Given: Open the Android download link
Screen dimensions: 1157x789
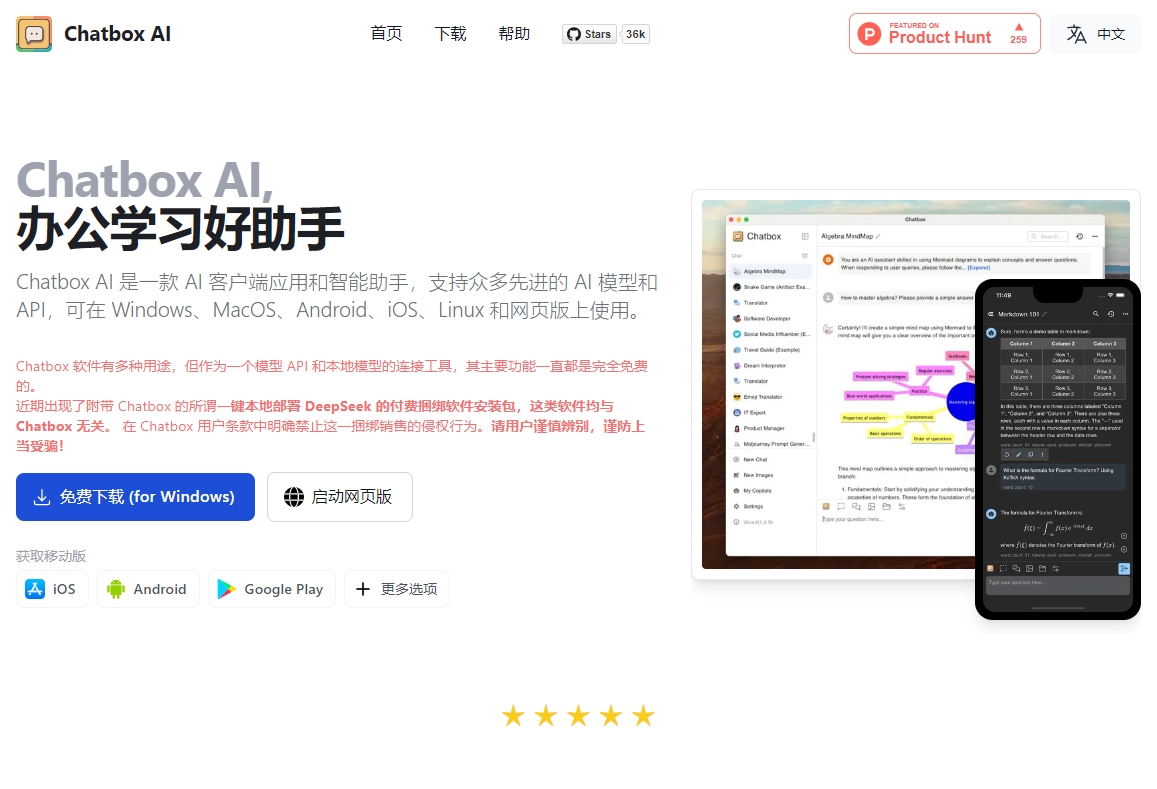Looking at the screenshot, I should [148, 589].
